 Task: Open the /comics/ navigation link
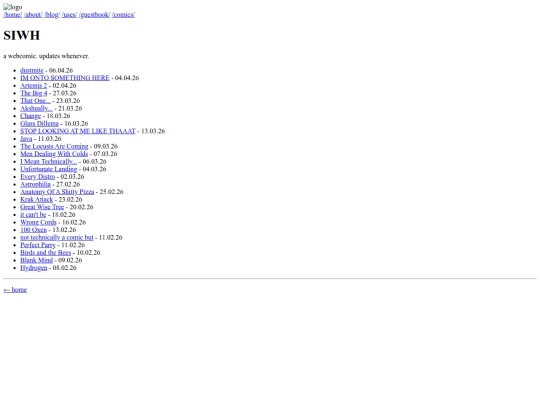tap(123, 15)
